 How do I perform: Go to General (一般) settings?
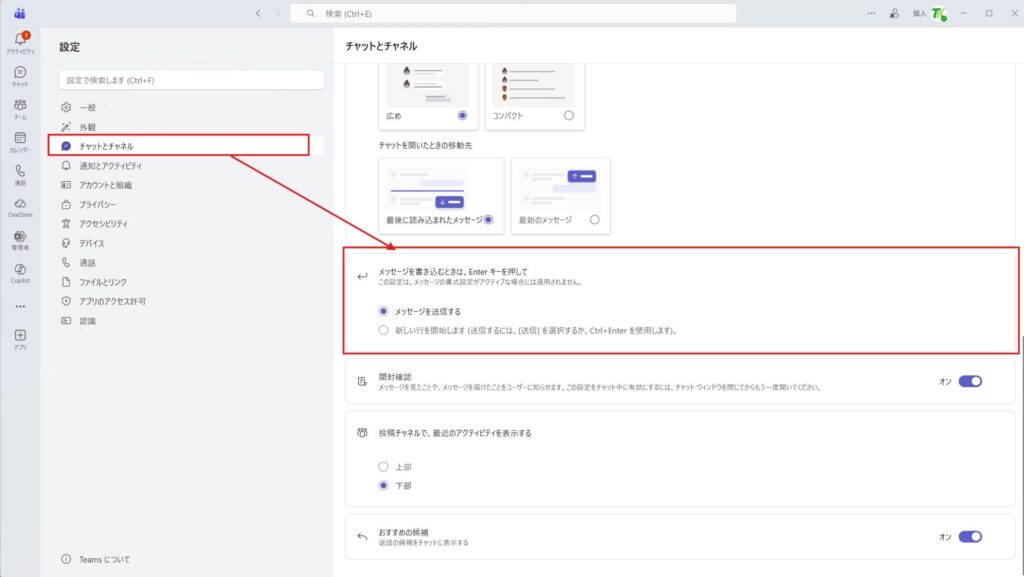click(88, 107)
